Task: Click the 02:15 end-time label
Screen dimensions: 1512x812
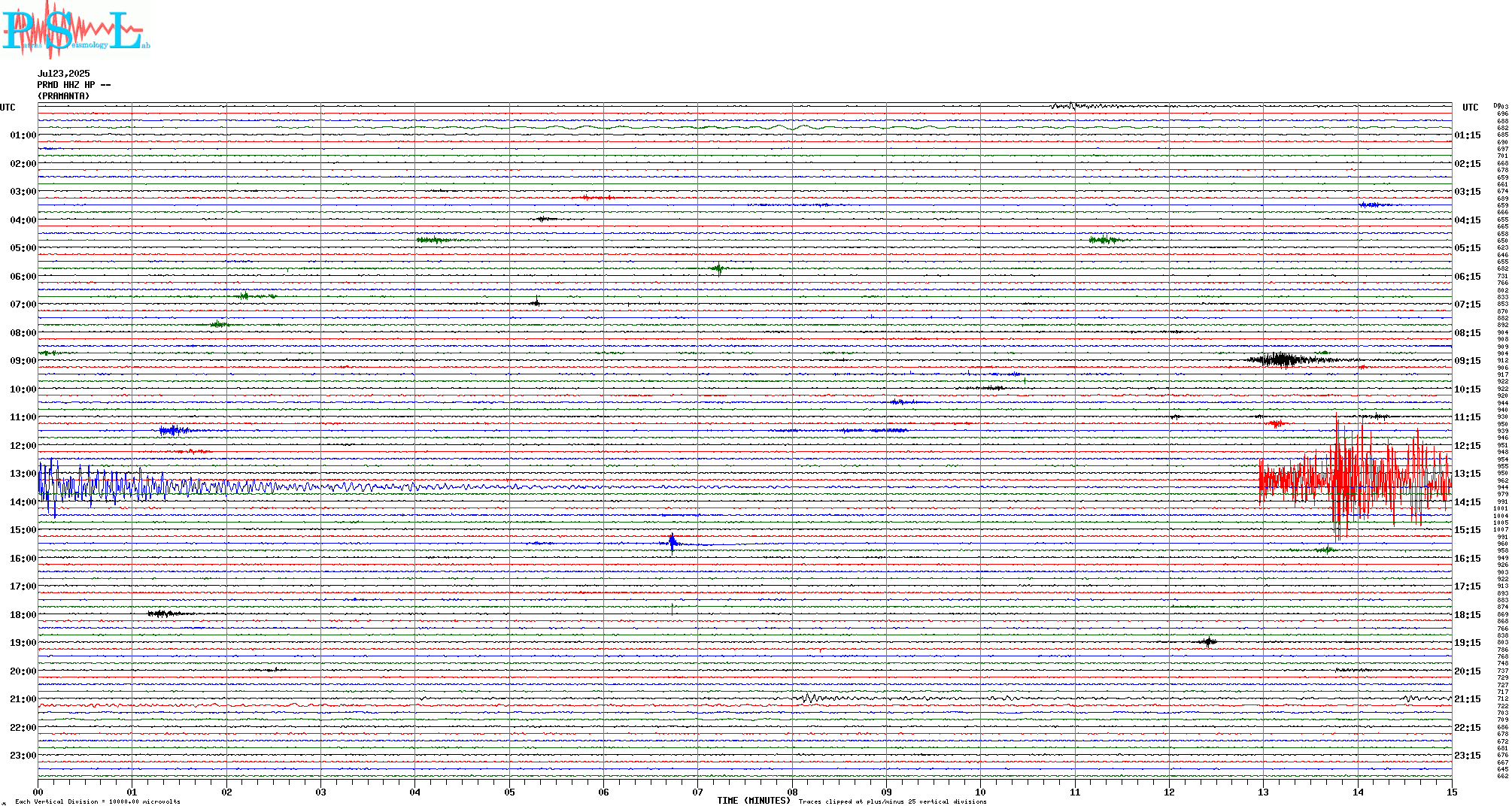Action: [x=1468, y=164]
